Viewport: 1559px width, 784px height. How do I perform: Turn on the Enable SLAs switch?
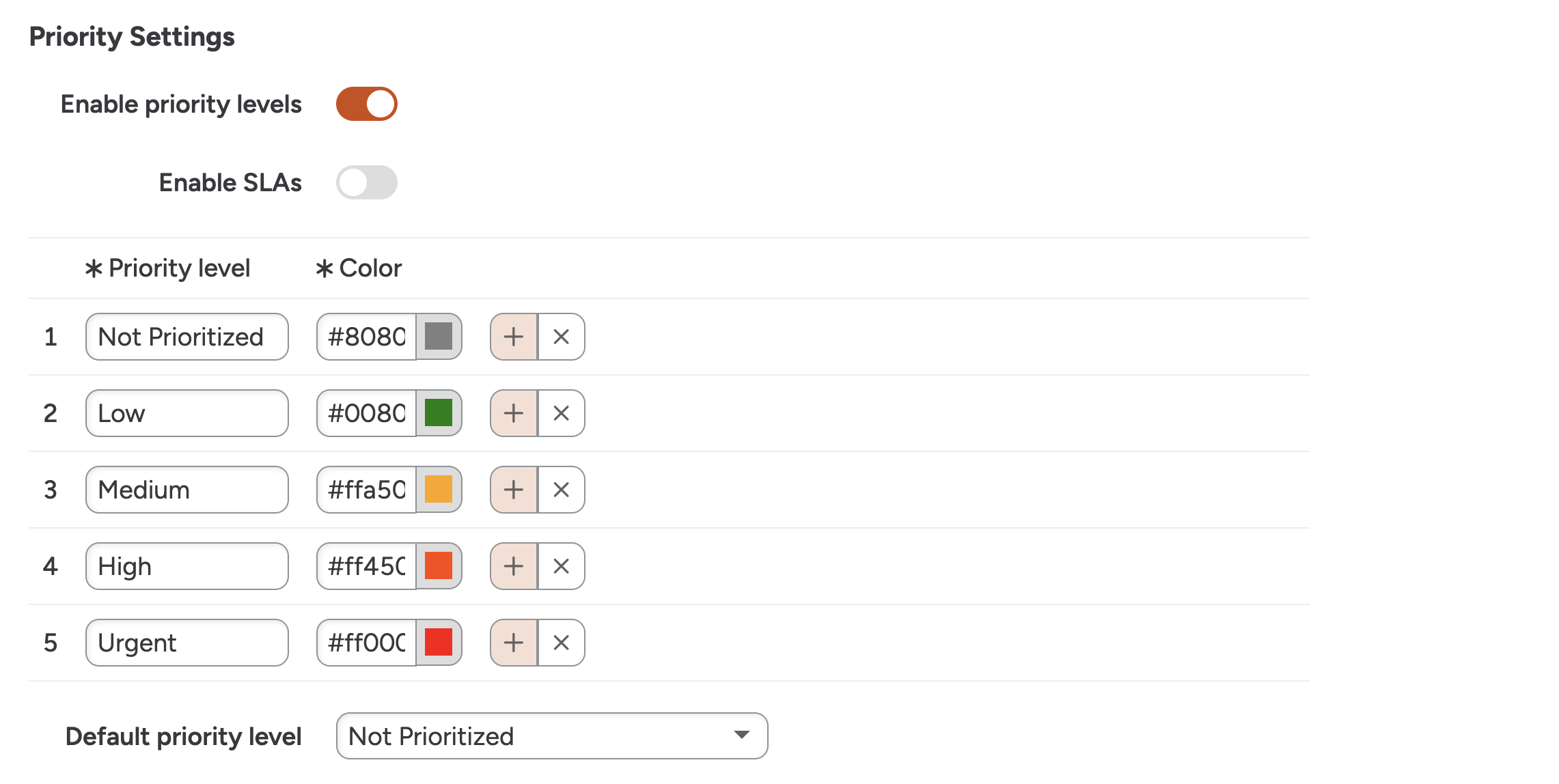coord(366,182)
